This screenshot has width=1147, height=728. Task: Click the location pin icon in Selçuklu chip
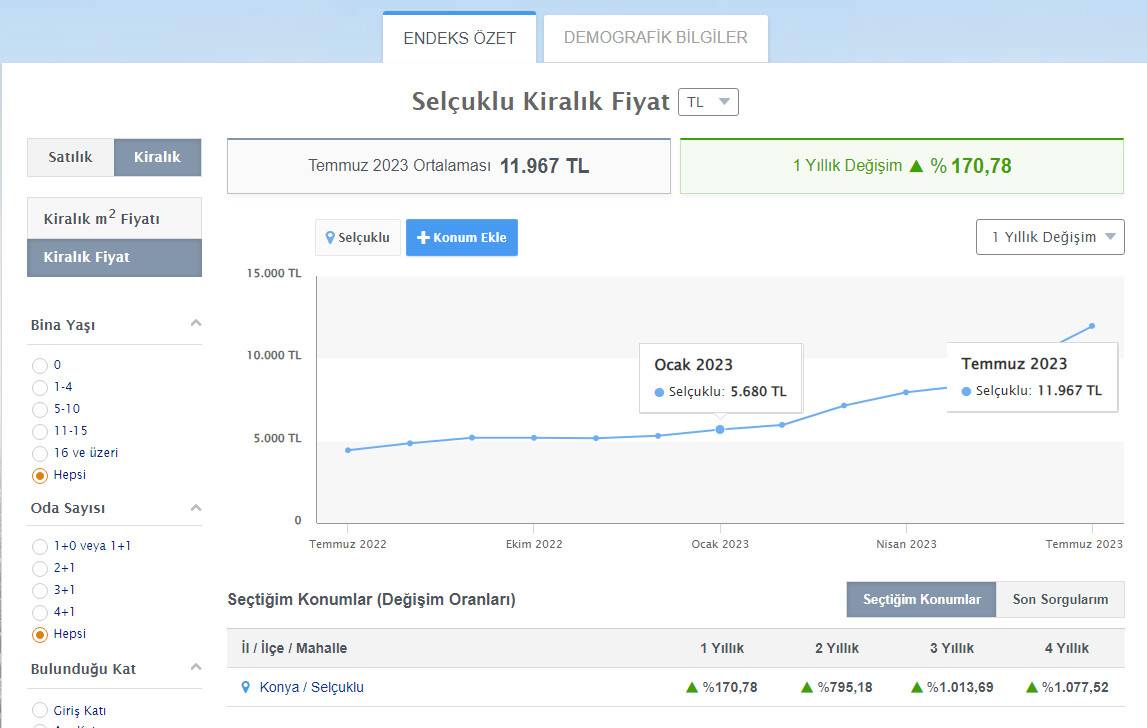(x=330, y=238)
